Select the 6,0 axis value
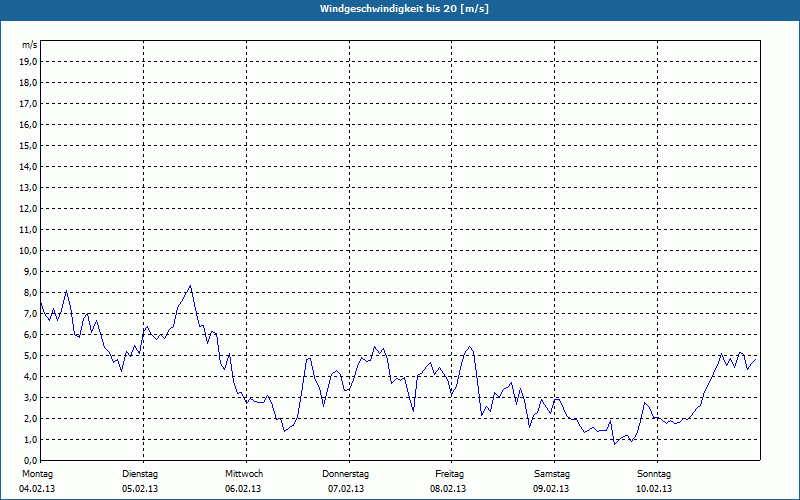This screenshot has height=500, width=800. [30, 334]
